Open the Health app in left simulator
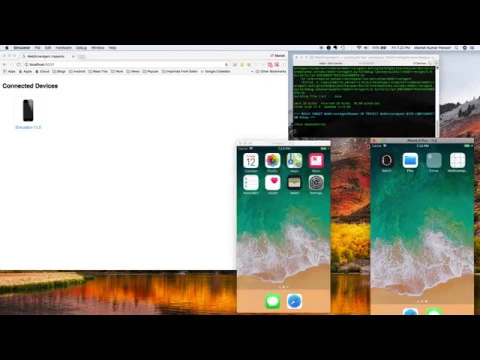480x360 pixels. [272, 183]
